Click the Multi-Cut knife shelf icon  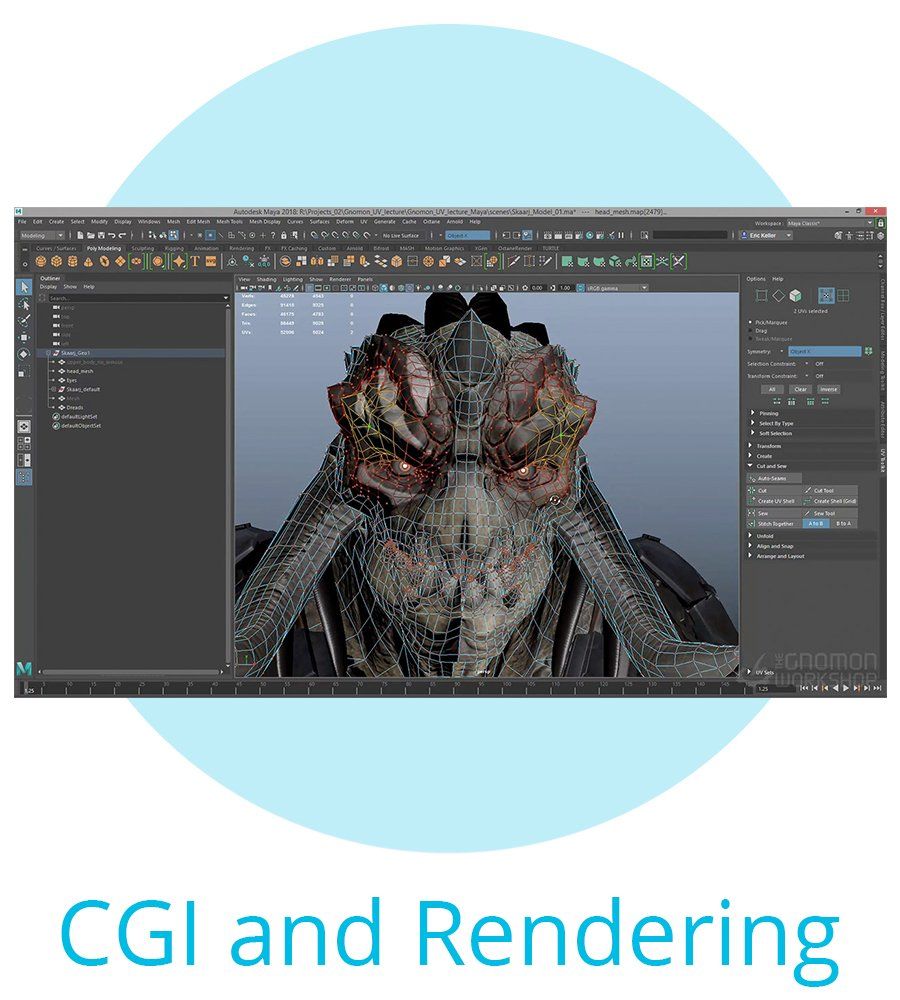click(513, 261)
